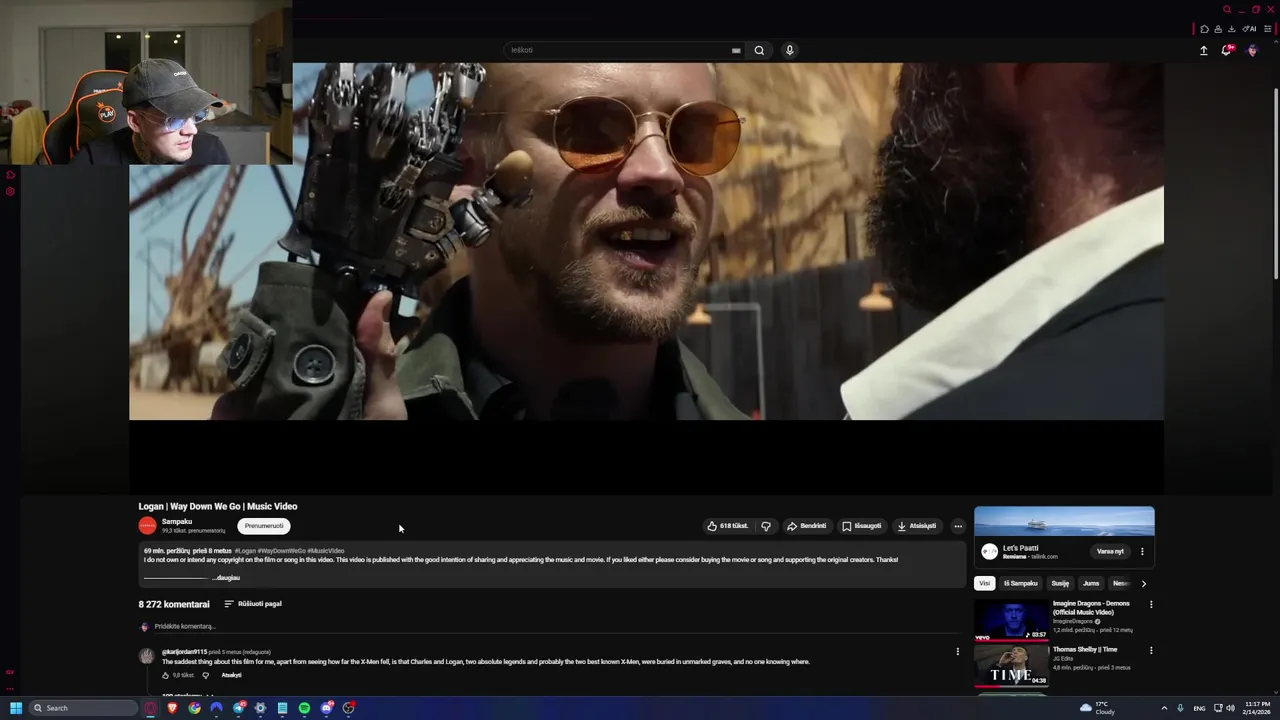Open the browser downloads icon
The image size is (1280, 720).
tap(1231, 29)
